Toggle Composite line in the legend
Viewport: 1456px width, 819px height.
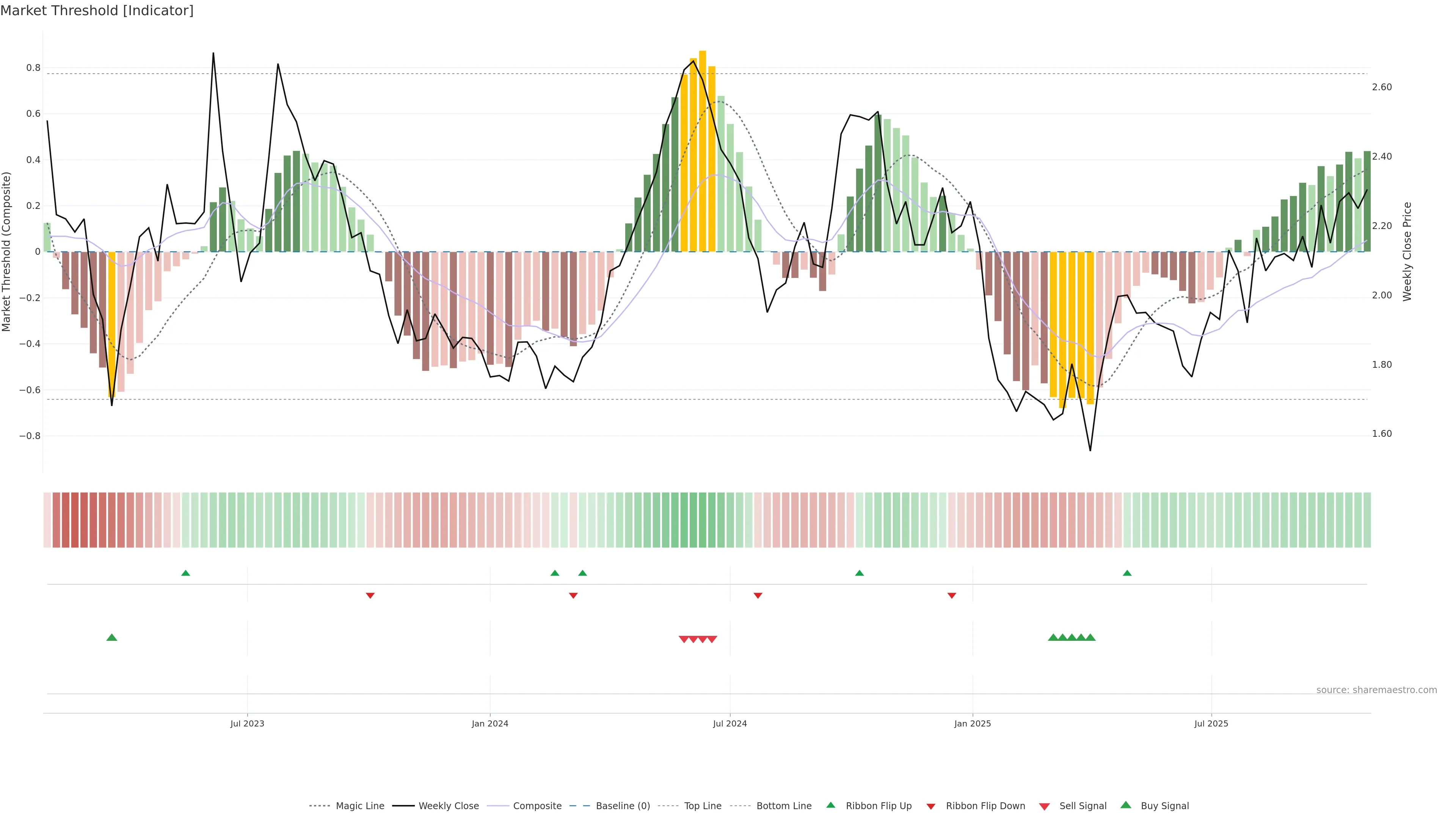pos(537,806)
